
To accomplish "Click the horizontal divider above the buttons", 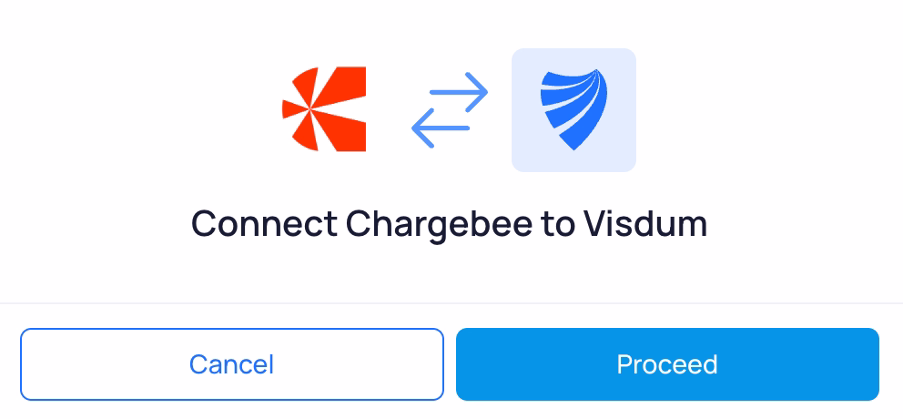I will (452, 302).
